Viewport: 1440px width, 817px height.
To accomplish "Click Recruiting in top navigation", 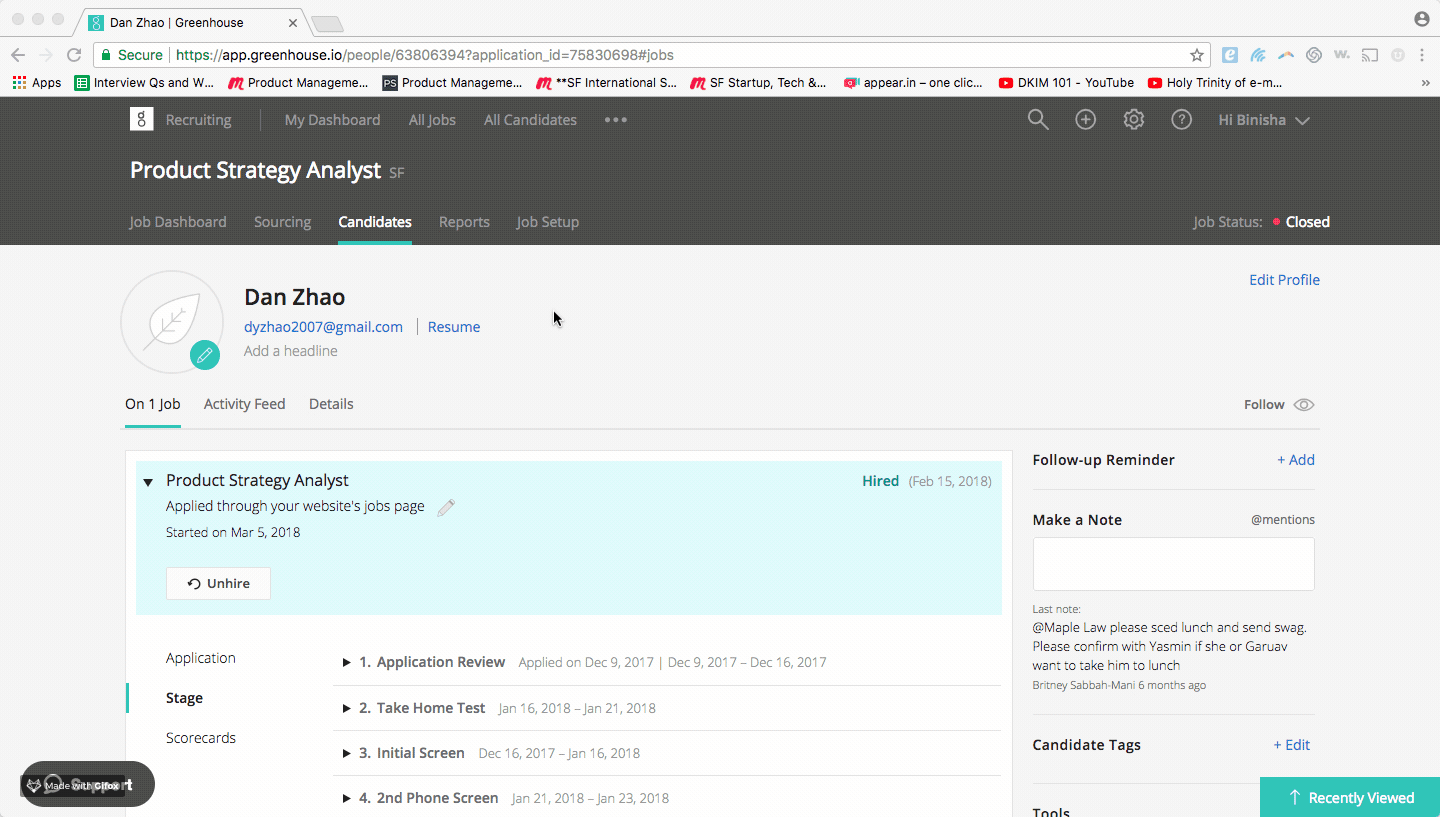I will pos(198,120).
